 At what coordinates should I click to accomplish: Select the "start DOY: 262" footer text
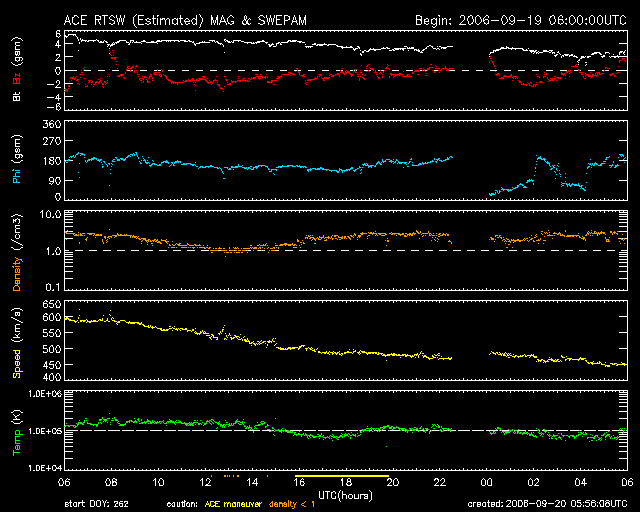[x=96, y=504]
